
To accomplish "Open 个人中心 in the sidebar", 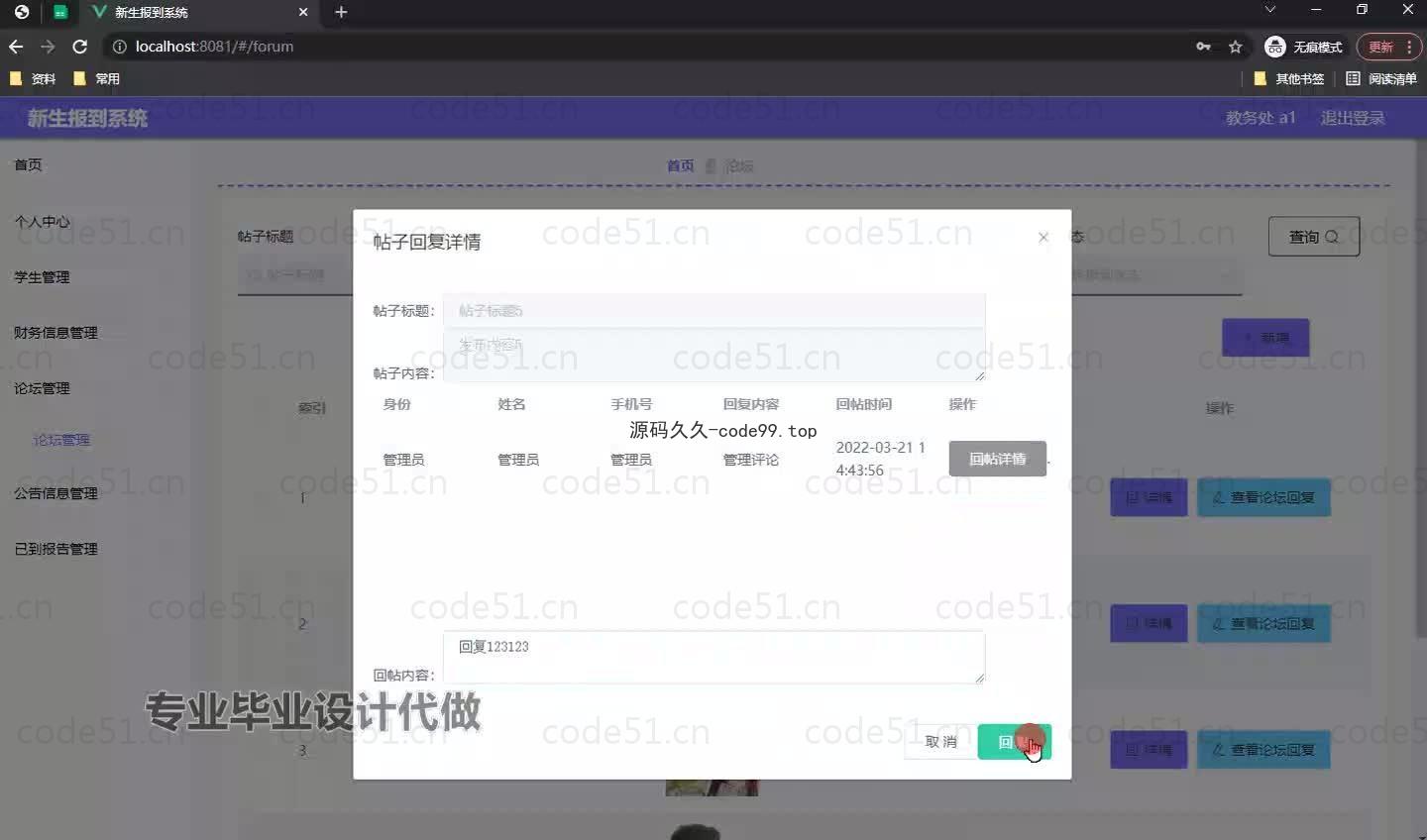I will [42, 221].
